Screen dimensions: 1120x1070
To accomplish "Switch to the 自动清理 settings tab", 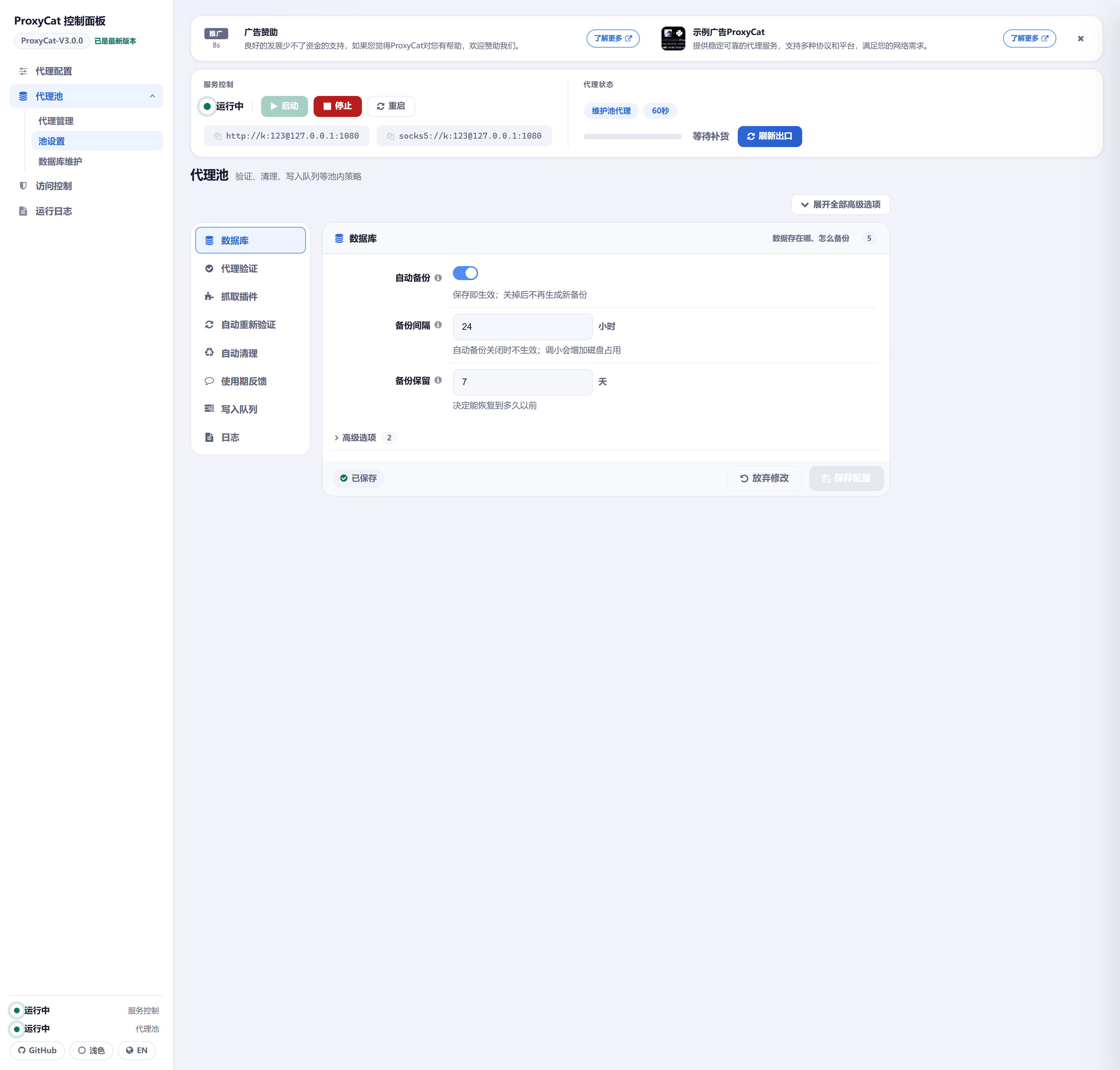I will [250, 353].
